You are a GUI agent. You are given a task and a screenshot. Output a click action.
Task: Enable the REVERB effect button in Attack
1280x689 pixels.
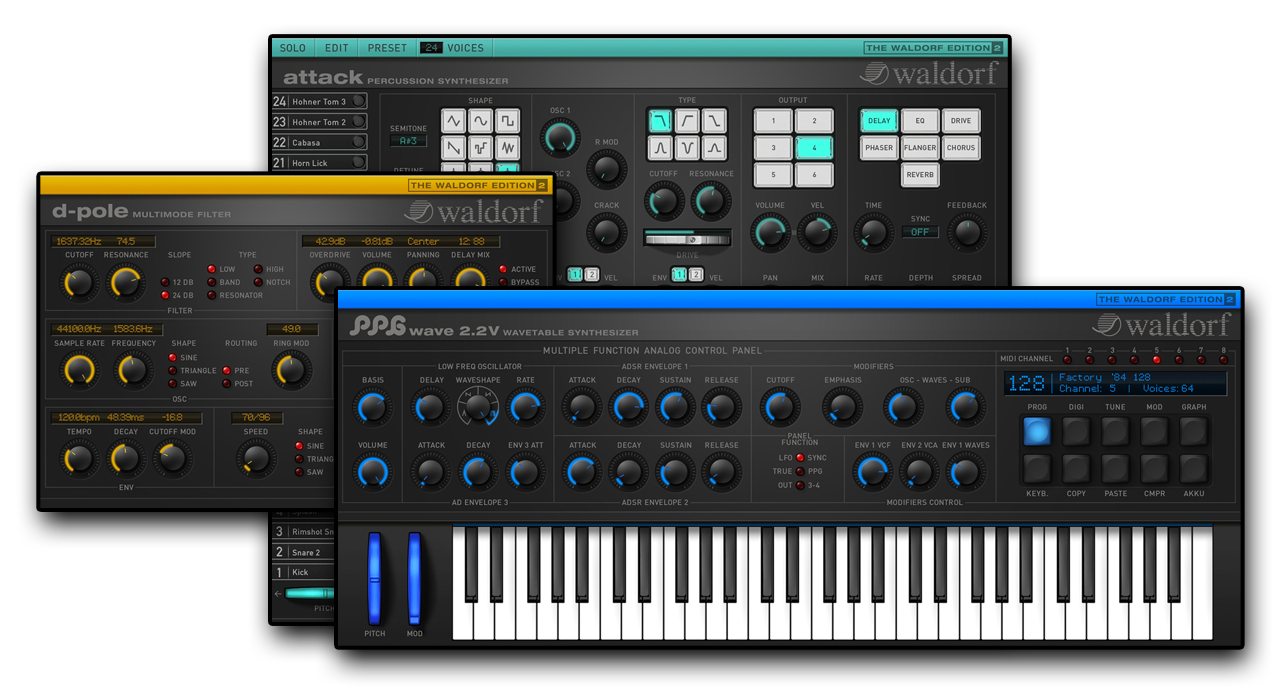920,174
